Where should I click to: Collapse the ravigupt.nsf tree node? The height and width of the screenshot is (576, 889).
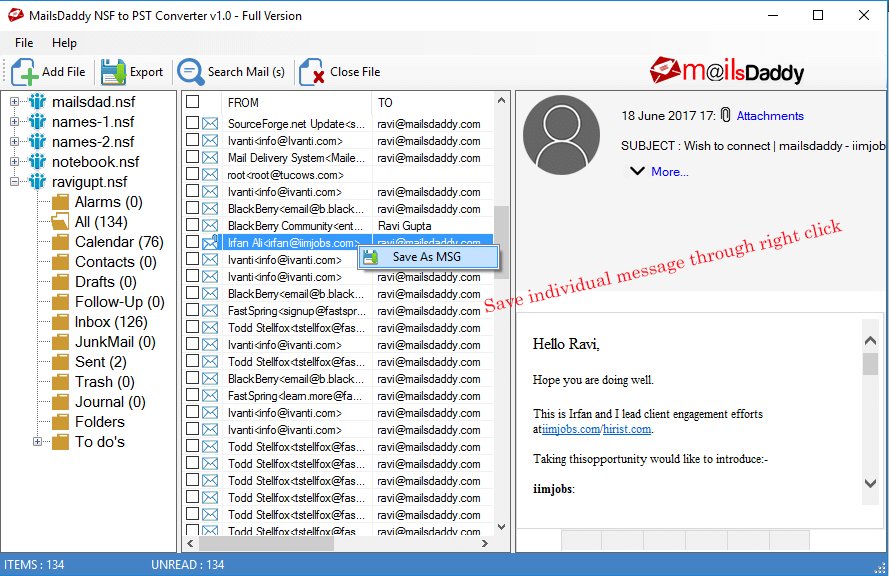tap(15, 182)
